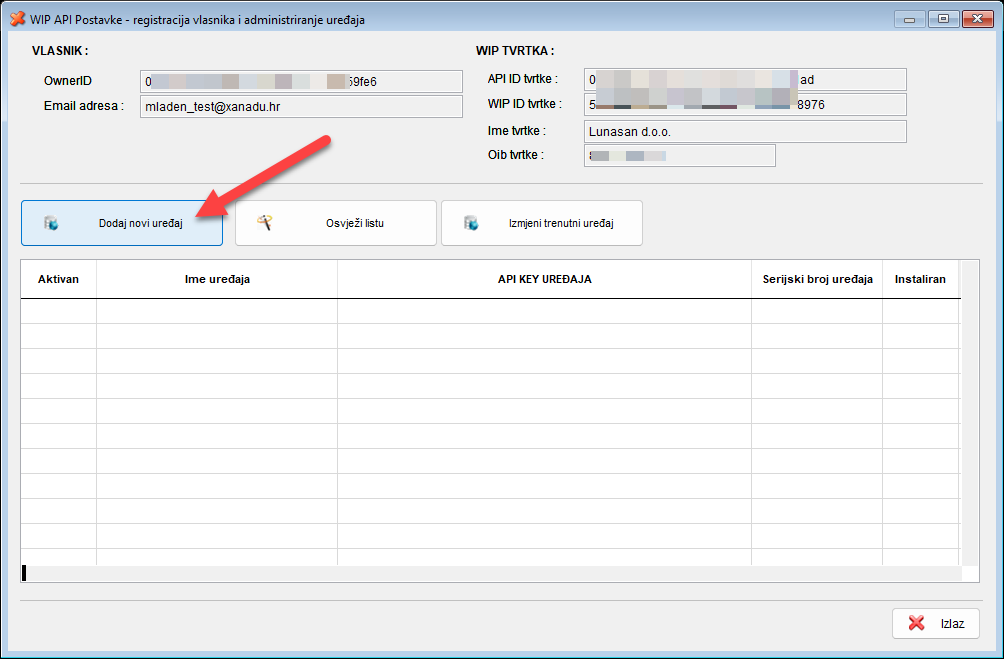The width and height of the screenshot is (1004, 659).
Task: Click the edit icon on Izmjeni trenutni uređaj
Action: pyautogui.click(x=471, y=223)
